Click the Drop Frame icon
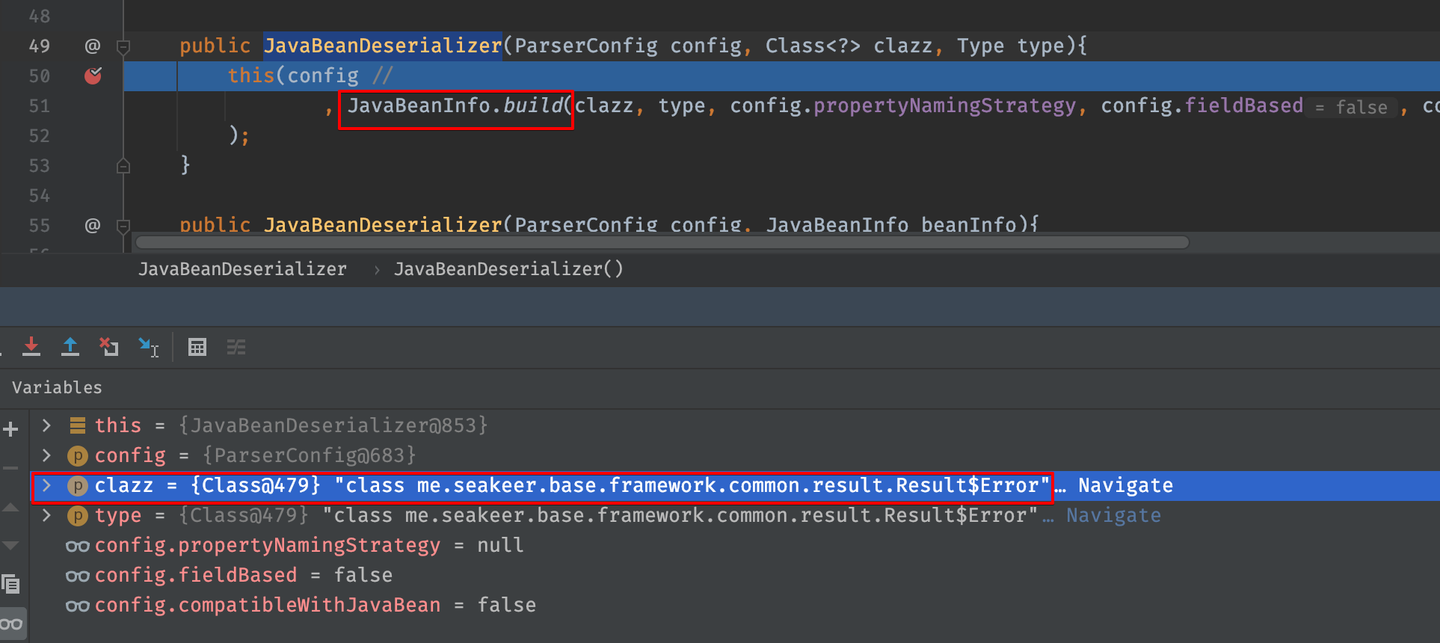 [x=109, y=347]
